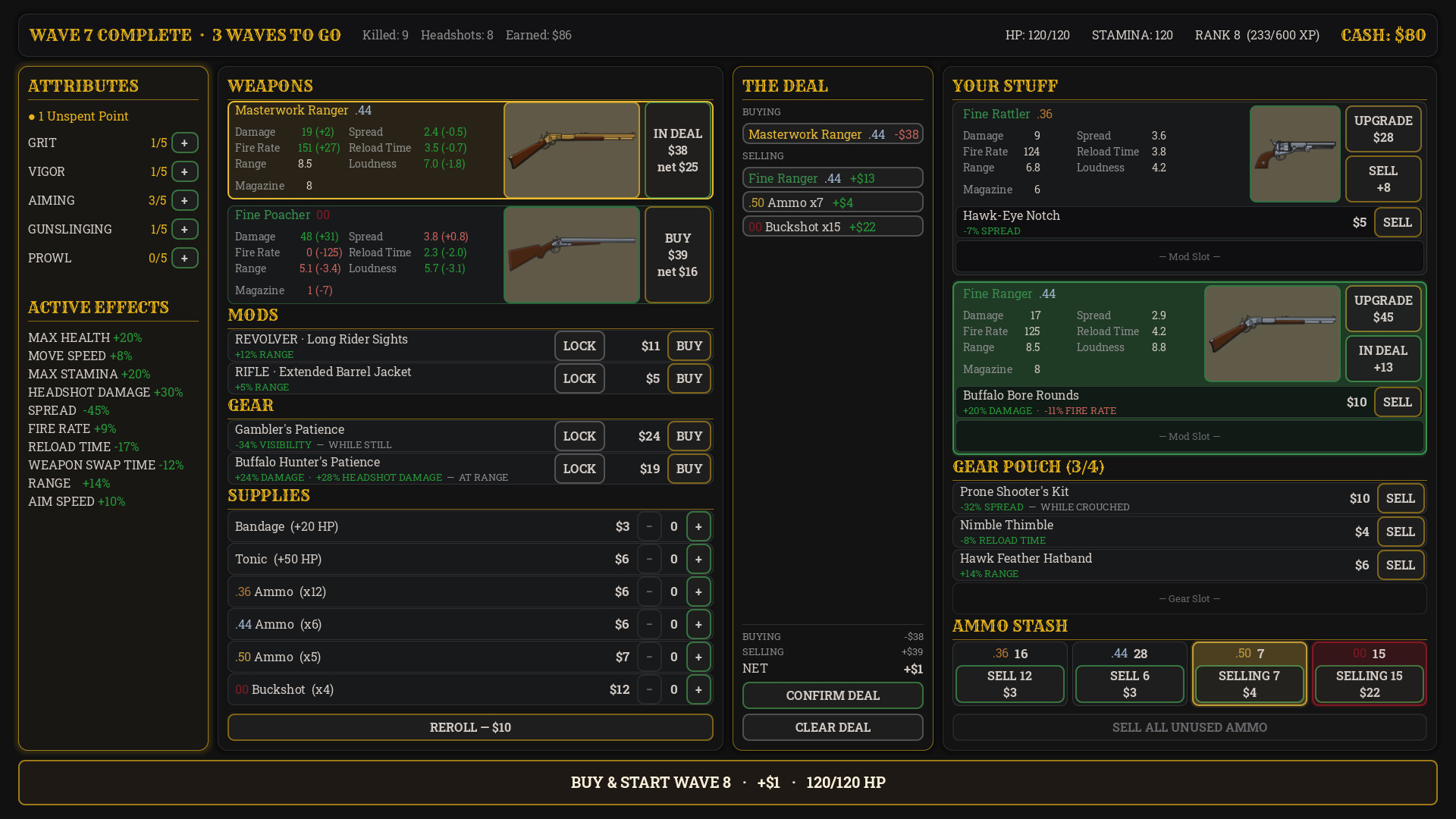Toggle Masterwork Ranger IN DEAL button
This screenshot has height=819, width=1456.
pos(678,150)
